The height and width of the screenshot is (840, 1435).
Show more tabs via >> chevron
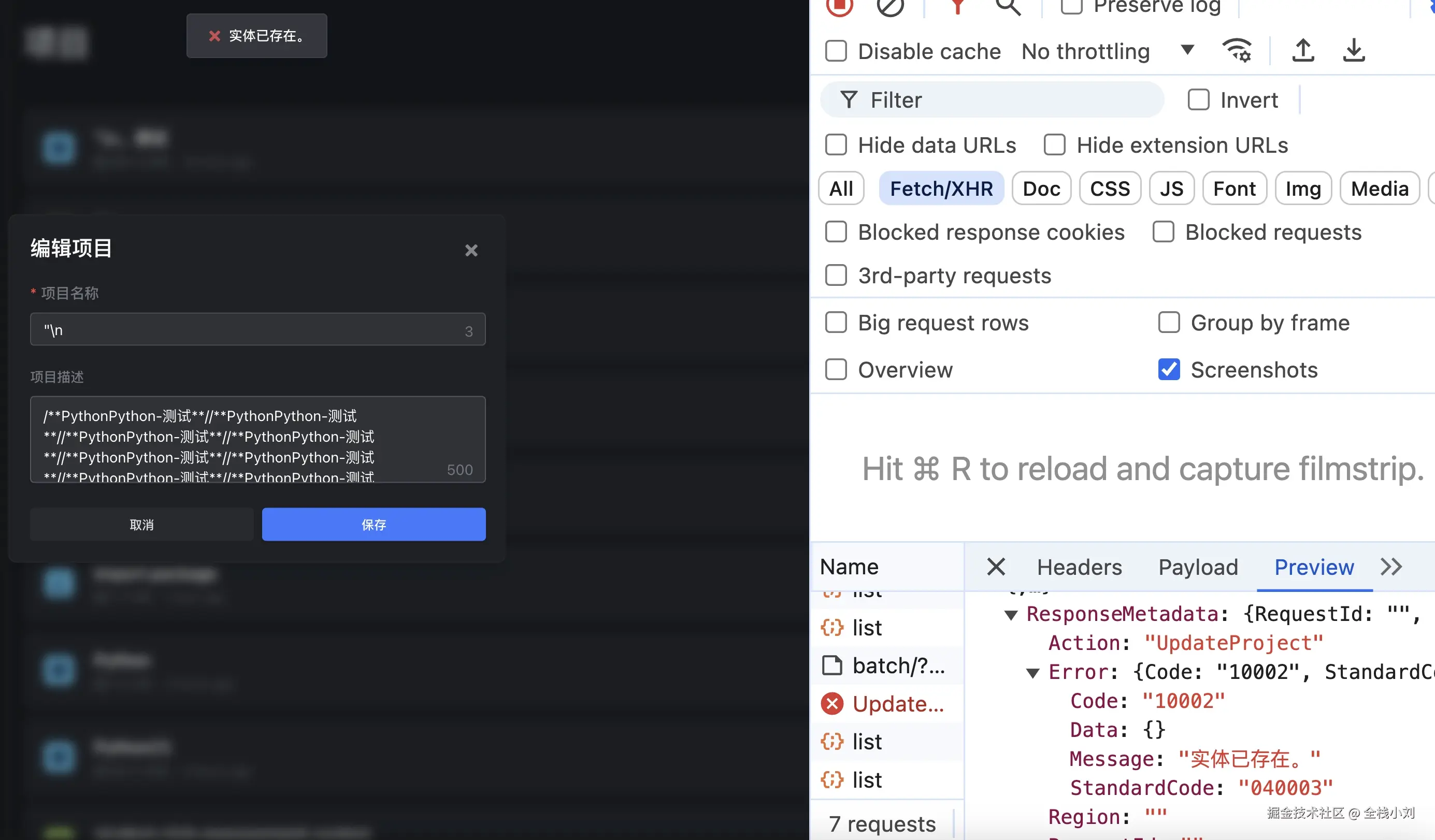[x=1390, y=567]
